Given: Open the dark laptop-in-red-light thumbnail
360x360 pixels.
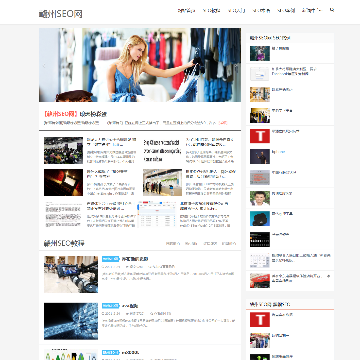Looking at the screenshot, I should click(x=63, y=182).
